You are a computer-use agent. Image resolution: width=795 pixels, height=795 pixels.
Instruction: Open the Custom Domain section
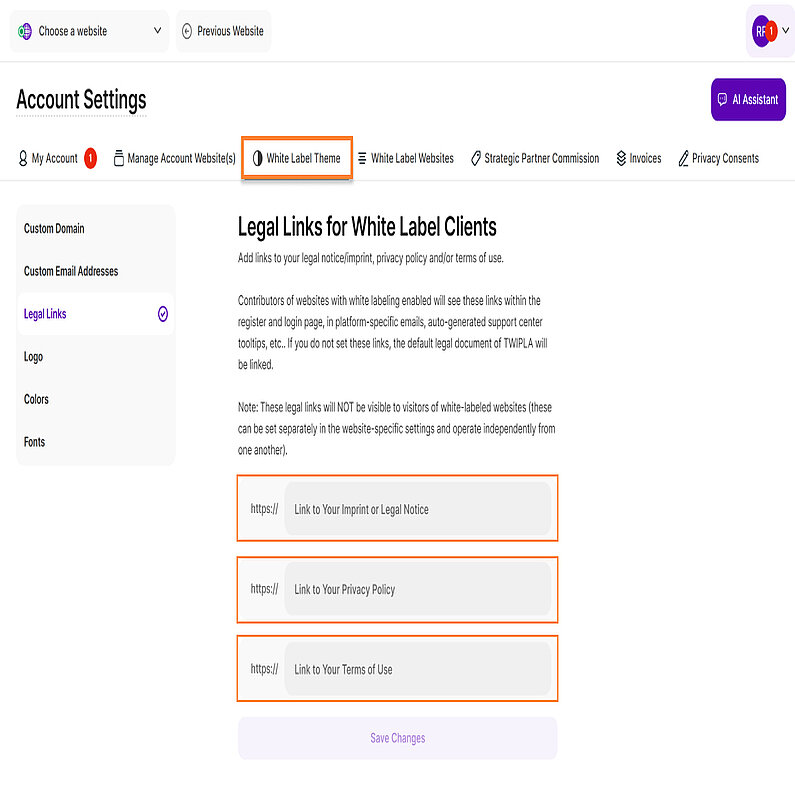[x=54, y=229]
